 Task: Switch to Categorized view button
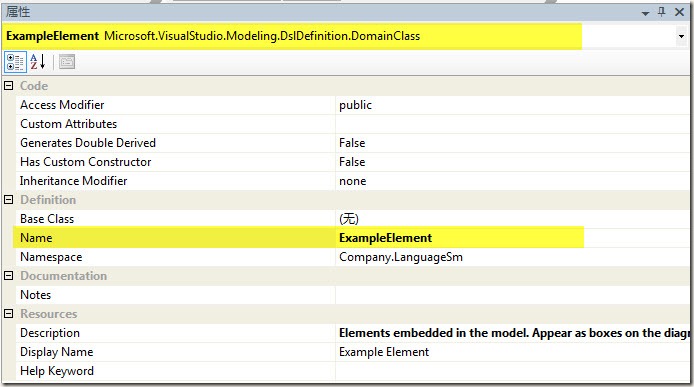coord(15,62)
